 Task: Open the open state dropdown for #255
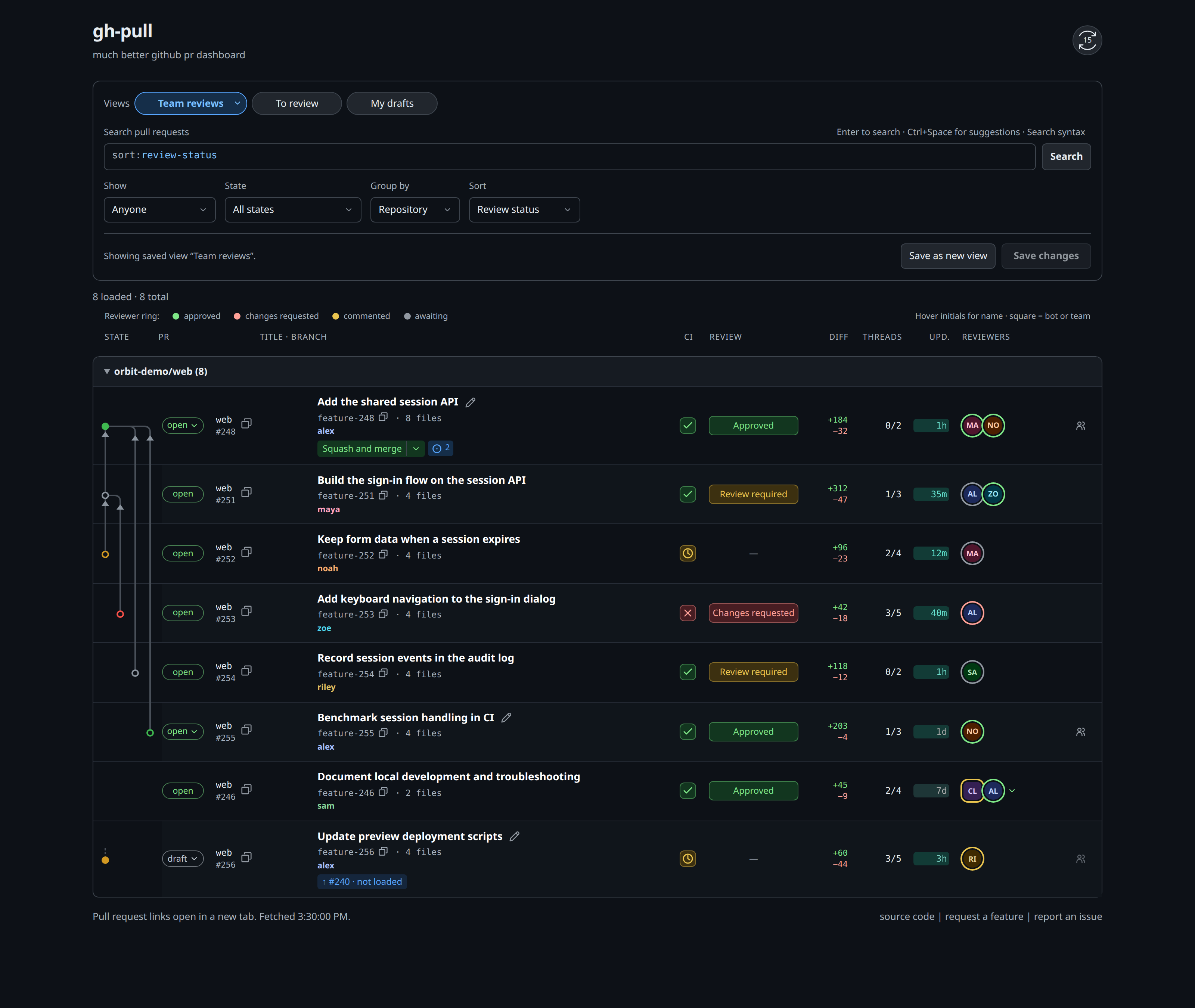(x=182, y=731)
